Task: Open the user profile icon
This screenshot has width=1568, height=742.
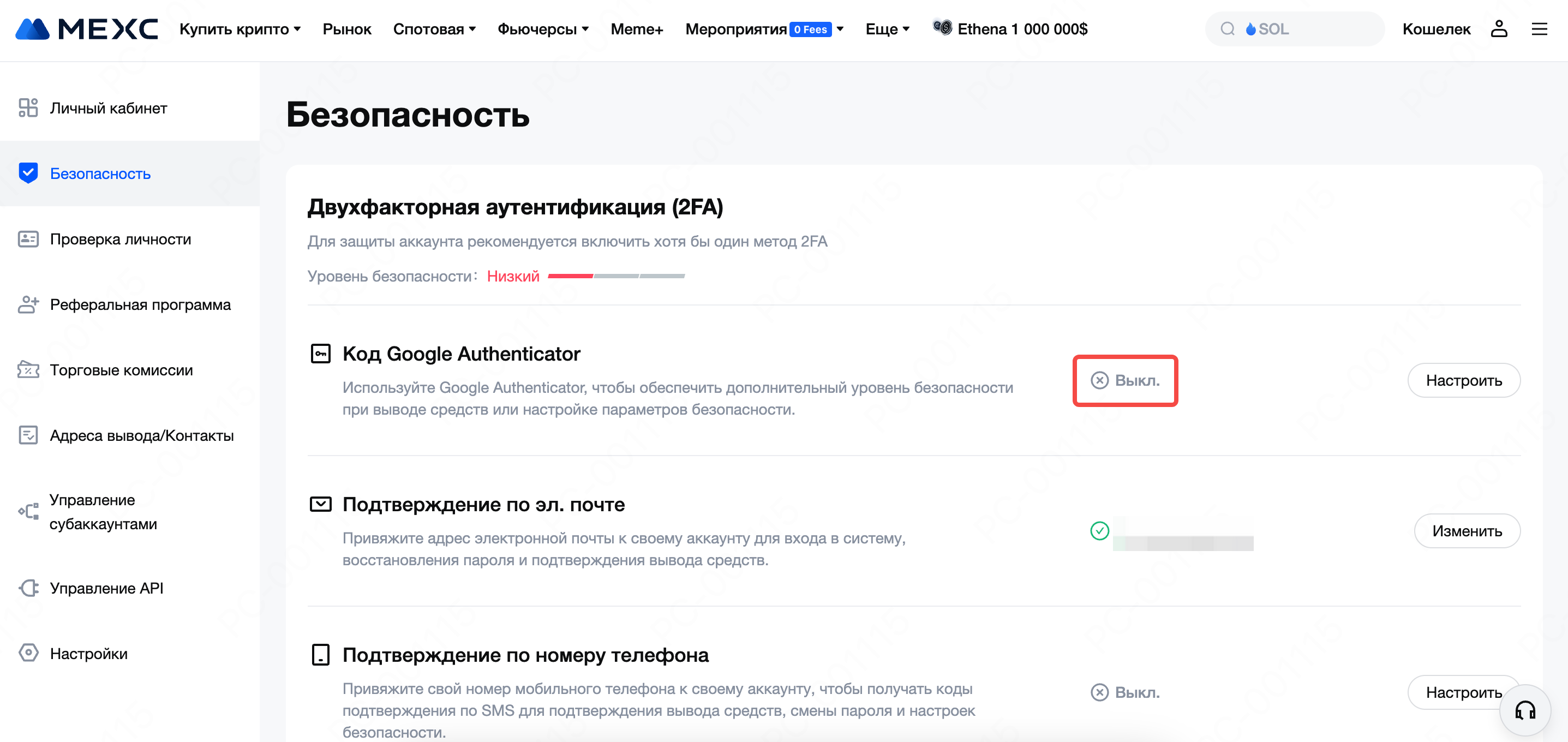Action: 1499,28
